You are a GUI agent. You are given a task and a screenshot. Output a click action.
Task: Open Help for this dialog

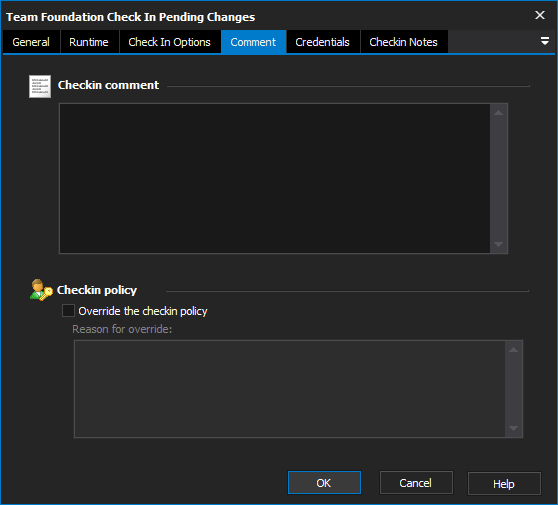pos(504,484)
